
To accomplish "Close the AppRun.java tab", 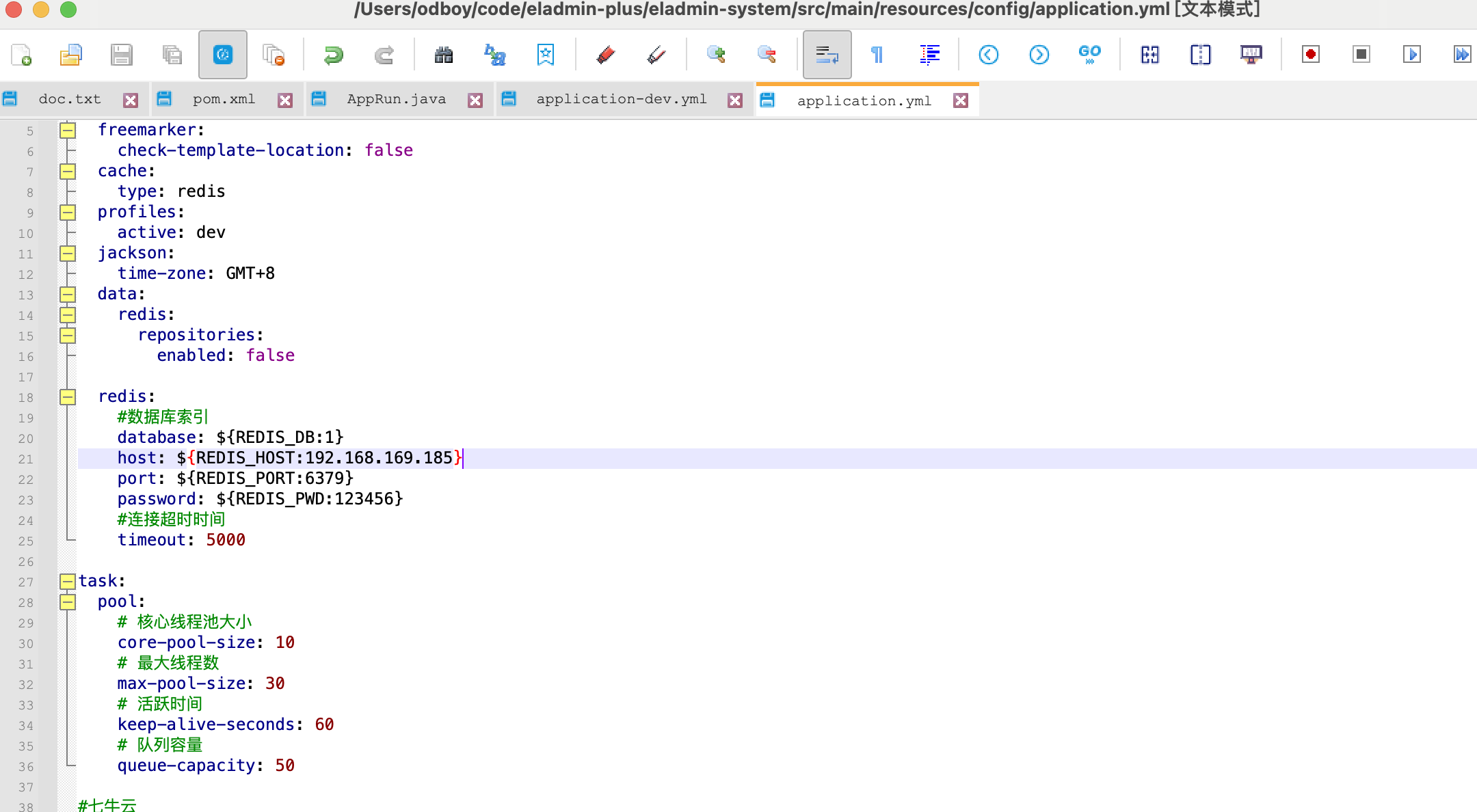I will [475, 100].
